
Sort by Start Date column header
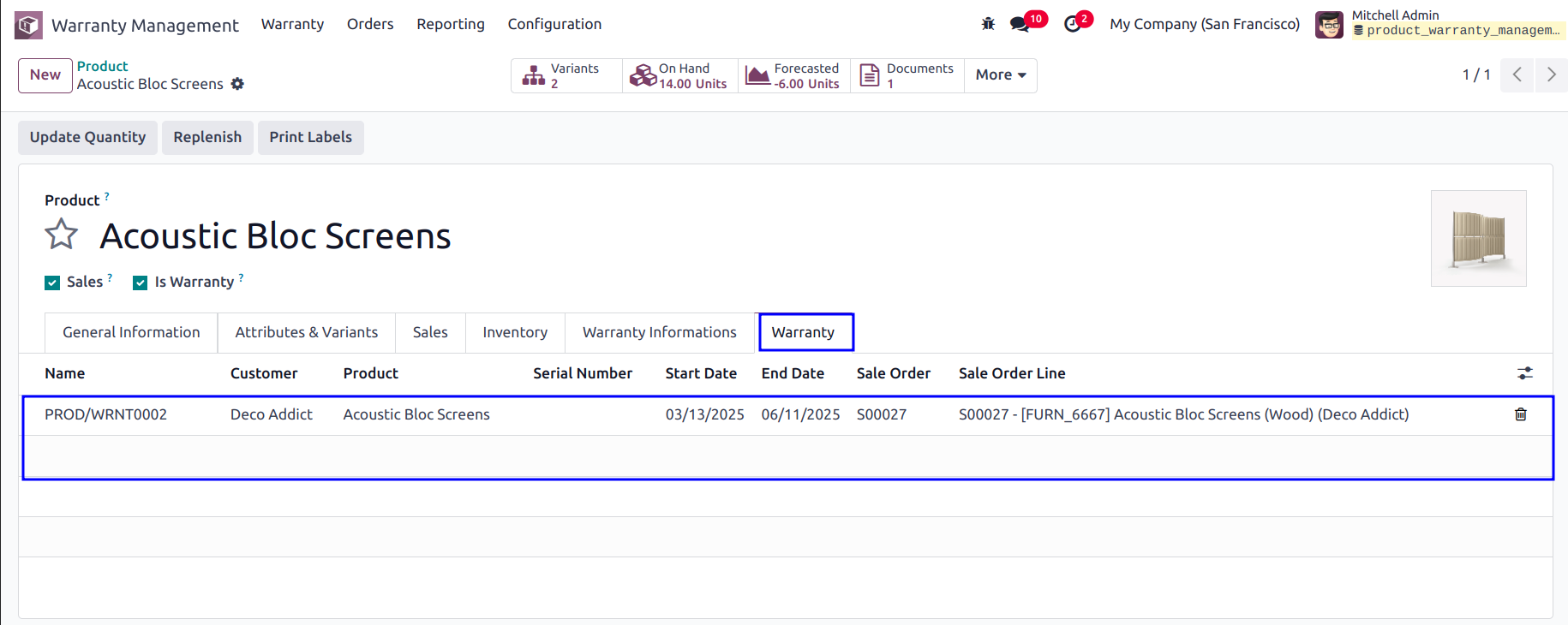click(701, 373)
